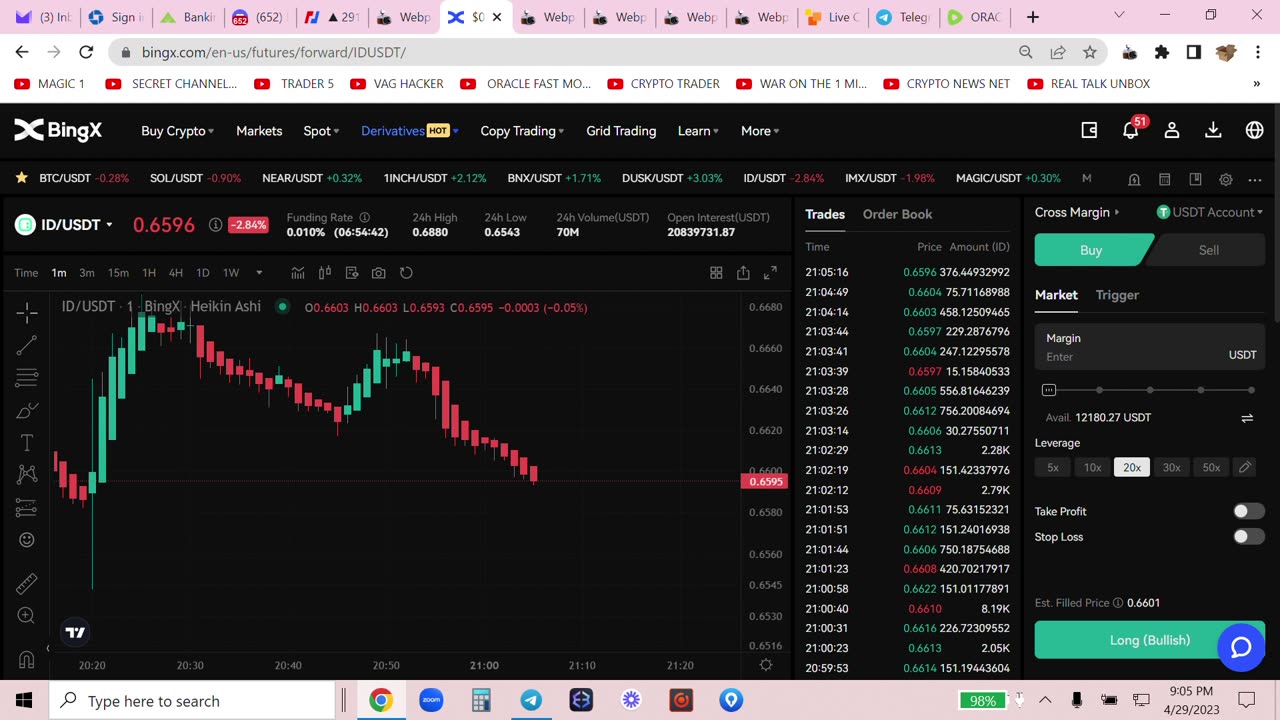Open the Spot menu dropdown

point(321,131)
